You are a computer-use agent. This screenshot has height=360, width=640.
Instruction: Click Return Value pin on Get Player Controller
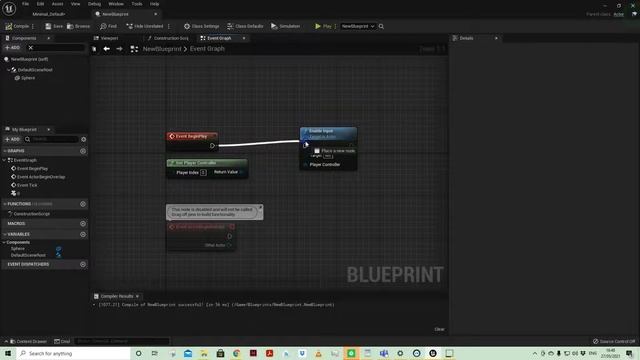242,172
